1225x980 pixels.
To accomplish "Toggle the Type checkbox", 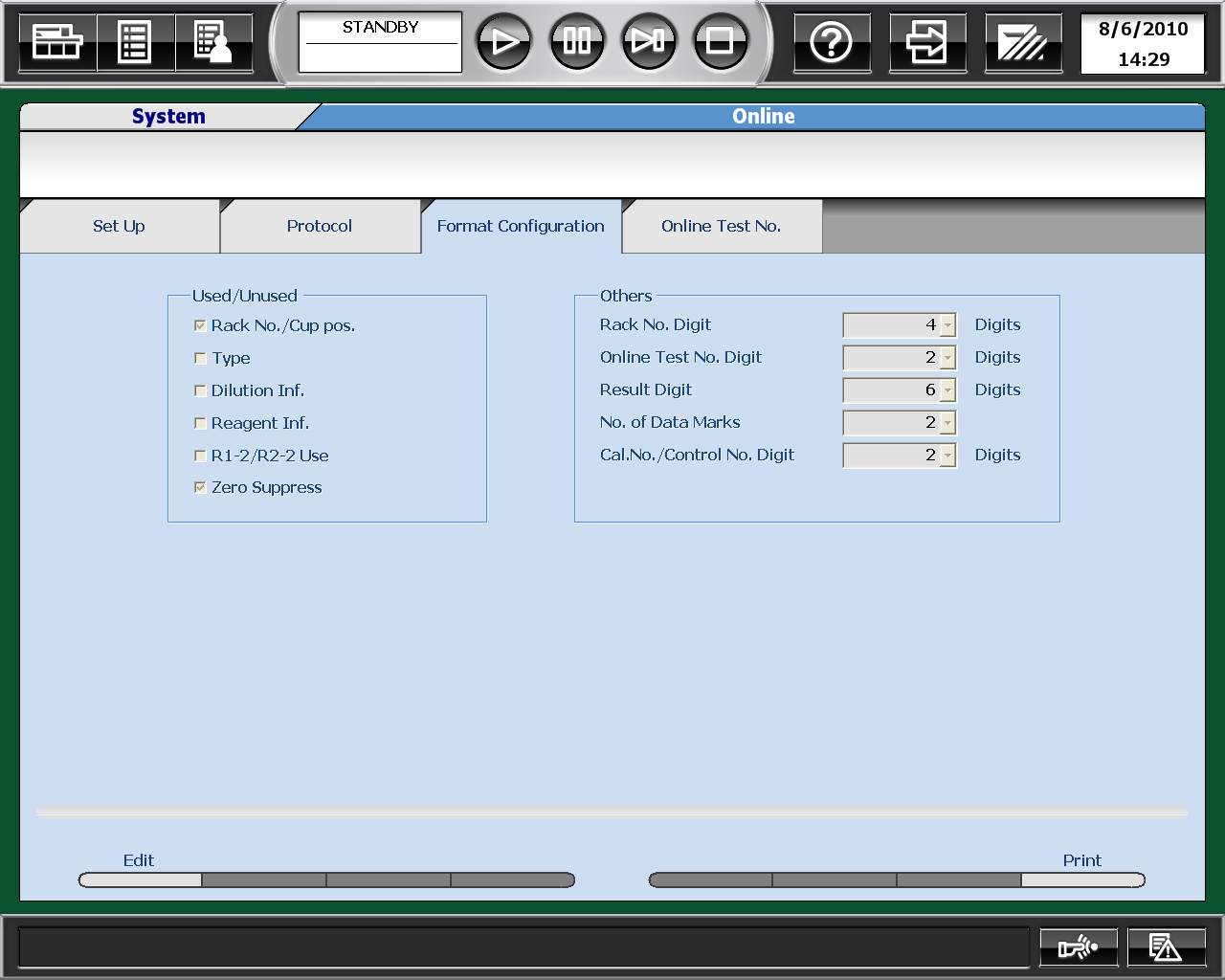I will [x=200, y=358].
